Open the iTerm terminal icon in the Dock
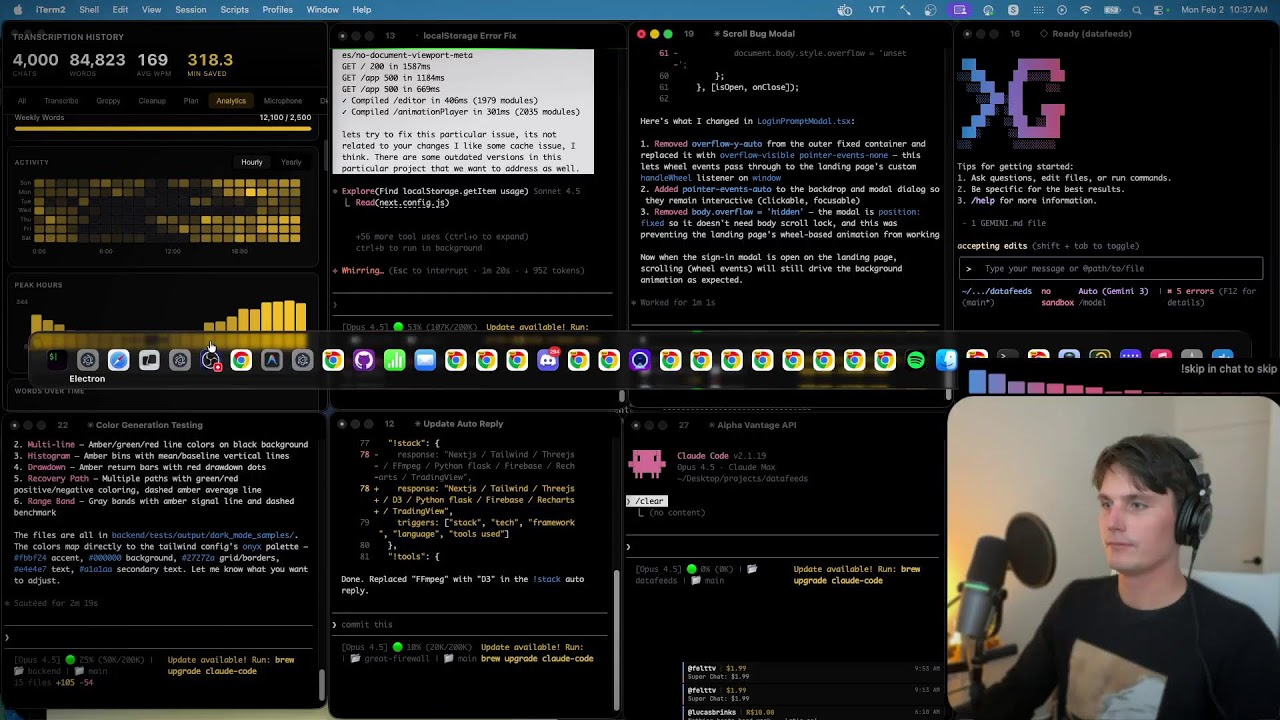Viewport: 1280px width, 720px height. click(x=57, y=360)
